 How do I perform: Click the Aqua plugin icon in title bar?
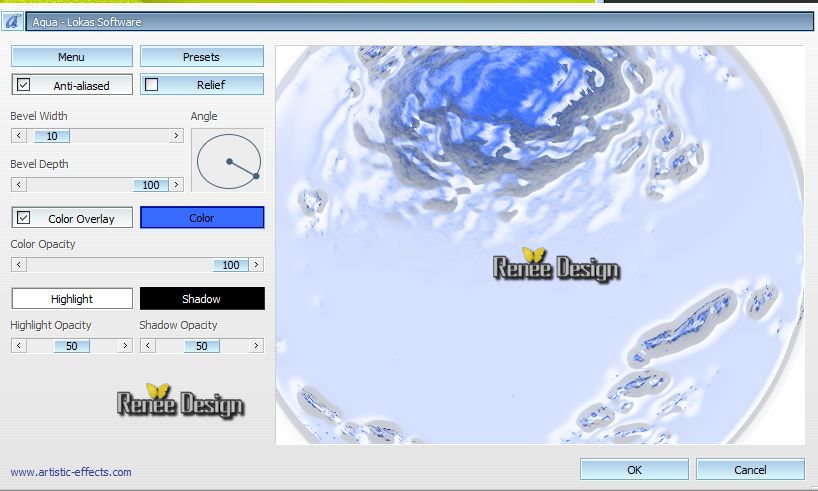tap(12, 21)
